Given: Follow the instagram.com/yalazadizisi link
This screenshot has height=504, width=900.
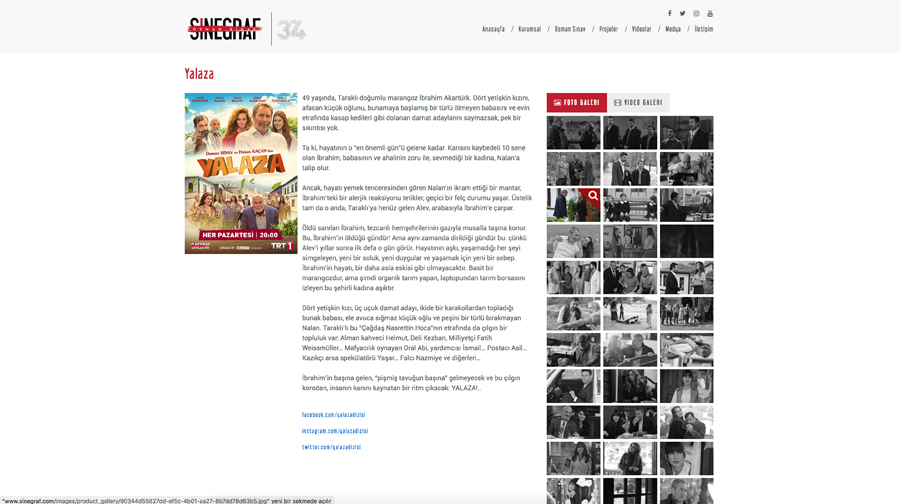Looking at the screenshot, I should pos(335,431).
